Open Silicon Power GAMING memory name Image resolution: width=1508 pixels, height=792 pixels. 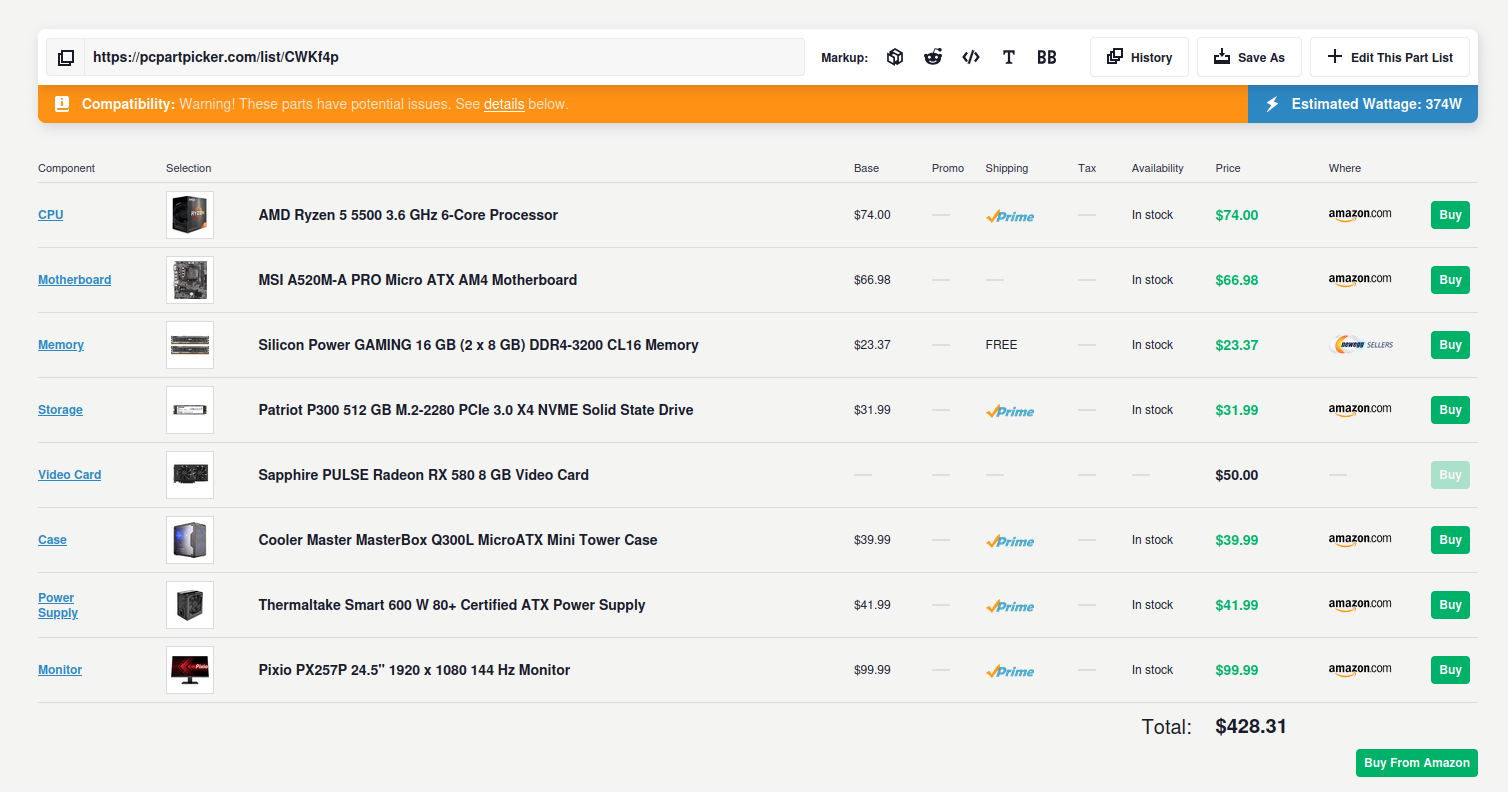click(478, 345)
